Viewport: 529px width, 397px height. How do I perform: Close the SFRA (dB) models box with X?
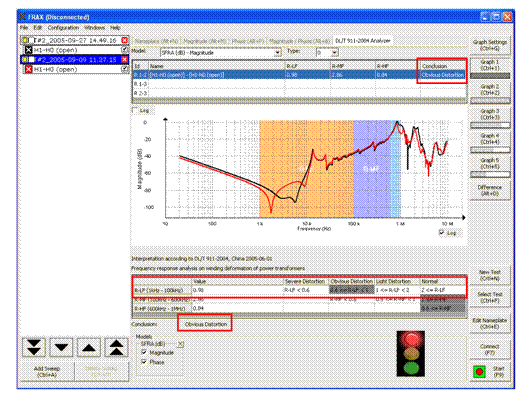click(180, 344)
